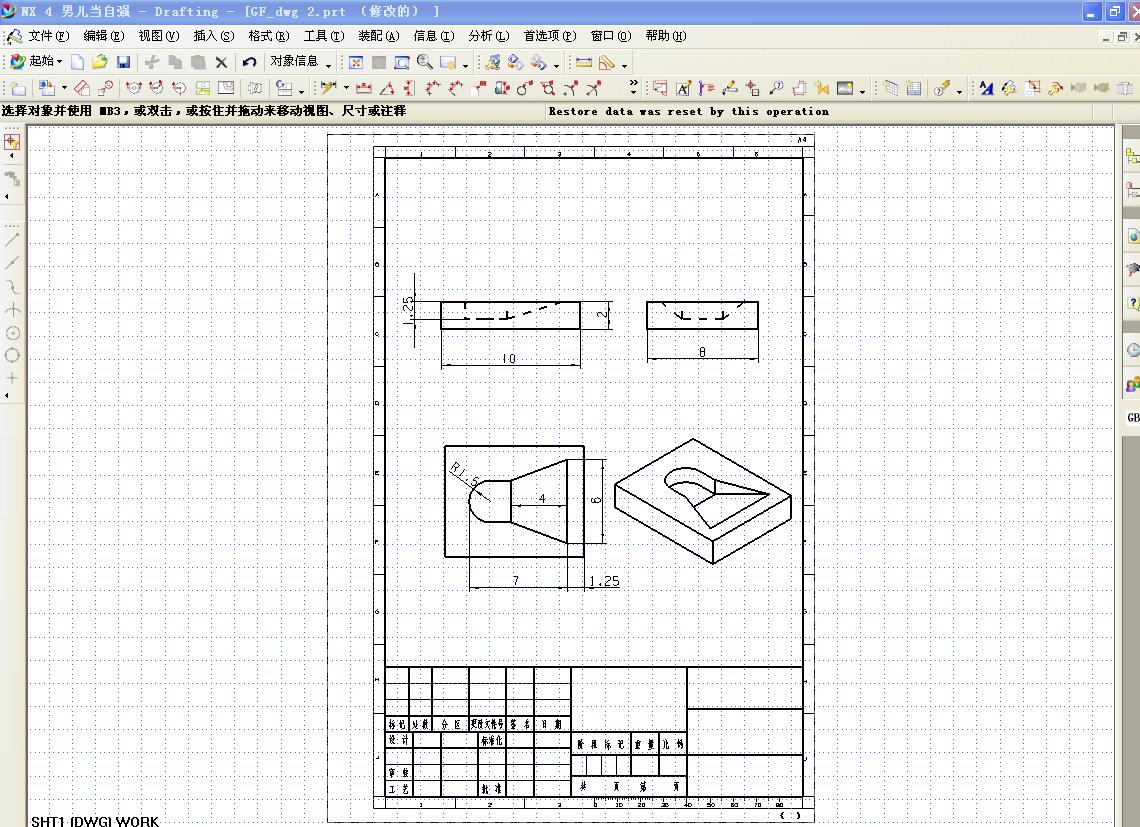The image size is (1140, 827).
Task: Open the 起始 (Start) dropdown
Action: click(36, 62)
